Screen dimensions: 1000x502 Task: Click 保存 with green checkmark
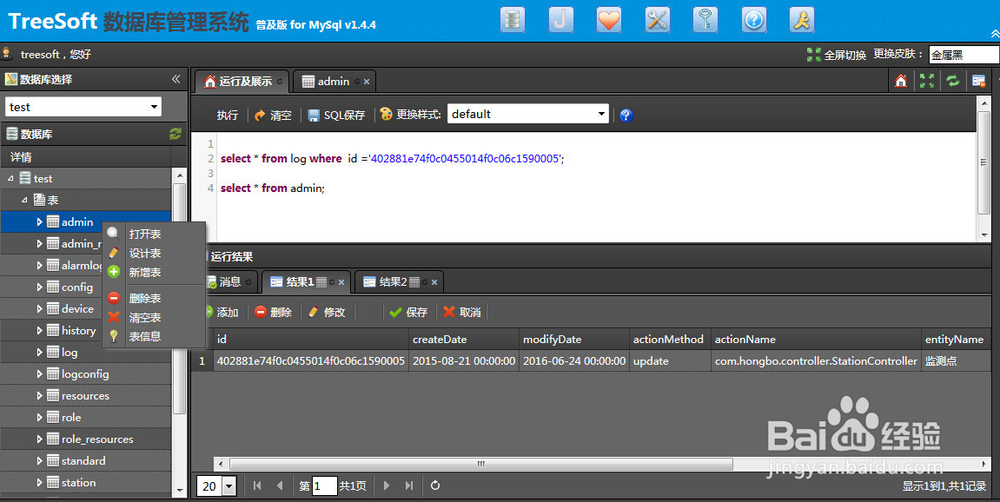408,312
